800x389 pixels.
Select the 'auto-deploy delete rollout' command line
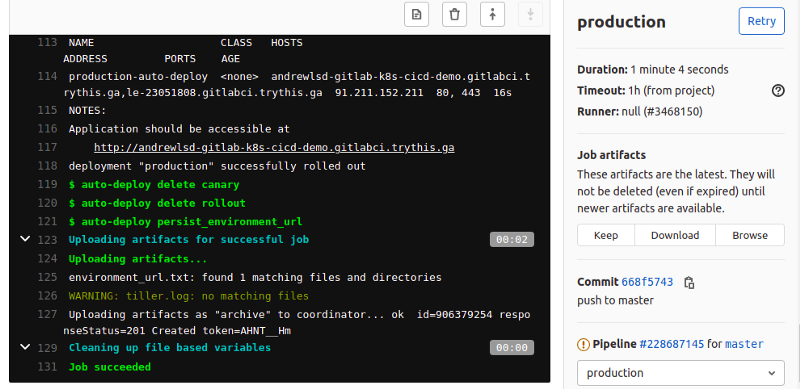[x=157, y=203]
